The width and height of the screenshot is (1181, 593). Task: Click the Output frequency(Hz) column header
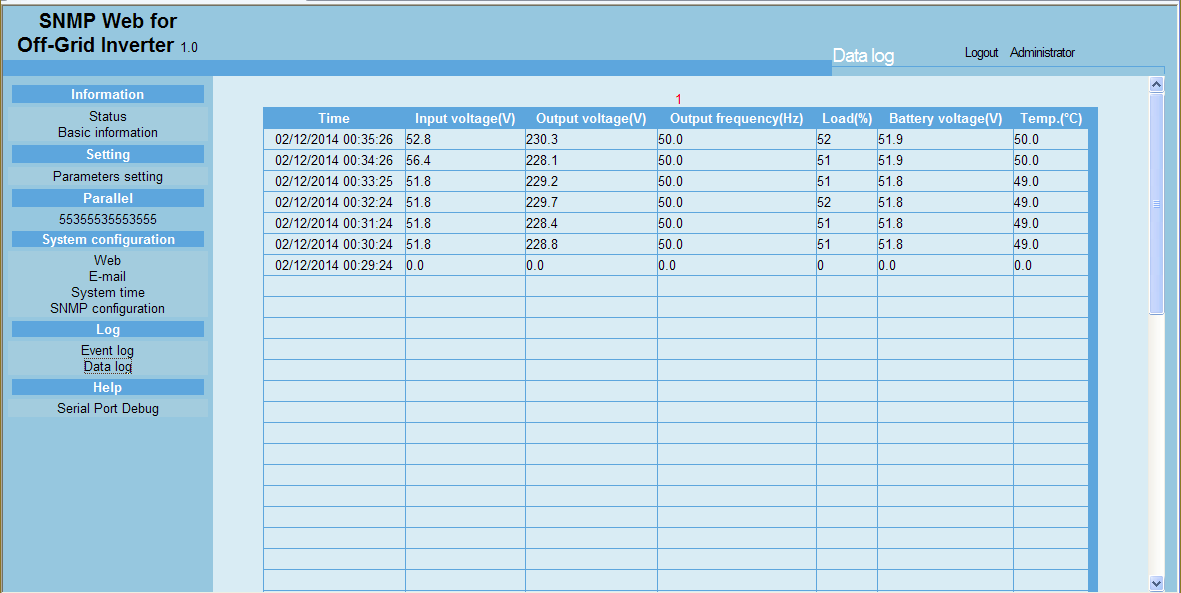[x=737, y=118]
